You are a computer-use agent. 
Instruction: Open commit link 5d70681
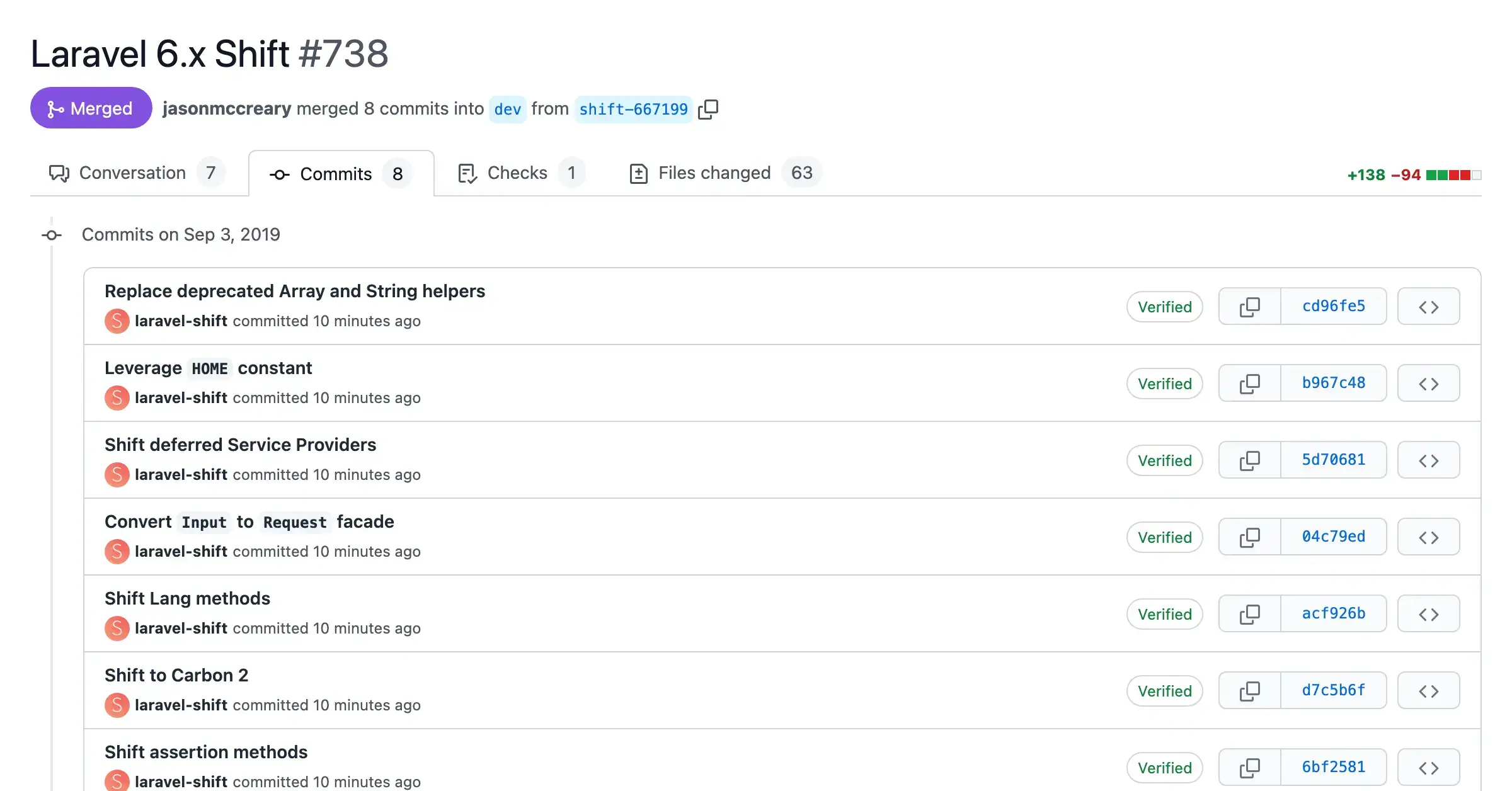tap(1333, 460)
